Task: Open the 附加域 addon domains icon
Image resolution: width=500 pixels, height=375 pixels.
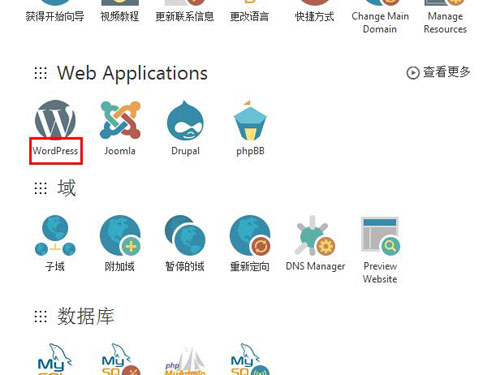Action: pyautogui.click(x=120, y=235)
